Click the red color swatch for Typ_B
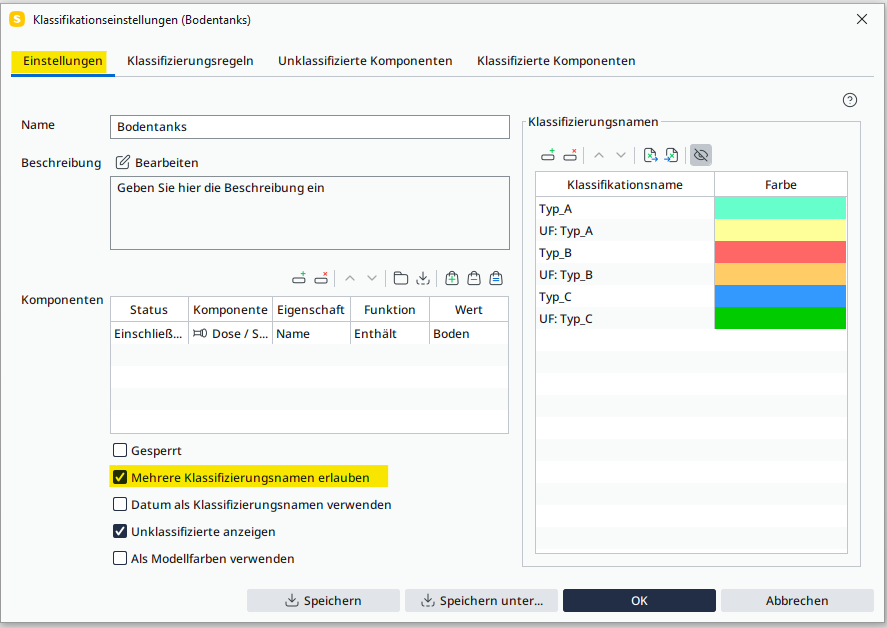The height and width of the screenshot is (628, 887). point(780,253)
